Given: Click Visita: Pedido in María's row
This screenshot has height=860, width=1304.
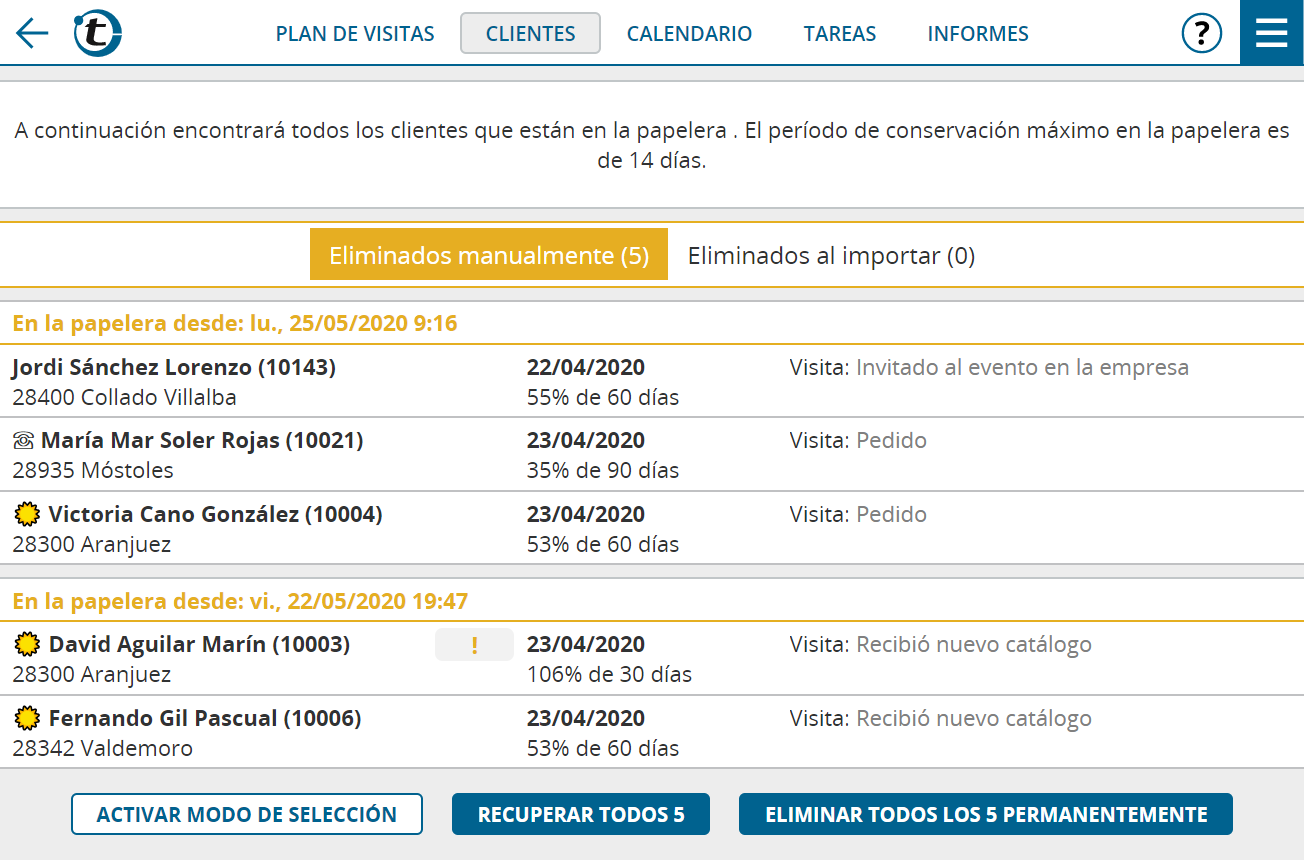Looking at the screenshot, I should pyautogui.click(x=858, y=440).
